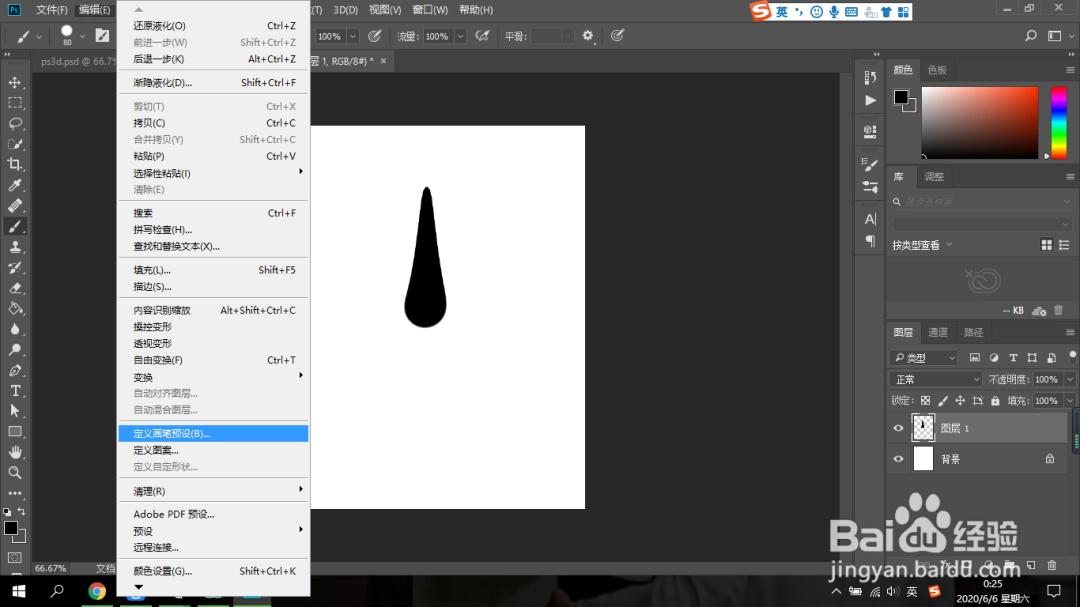
Task: Delete layer with trash icon
Action: coord(1052,565)
